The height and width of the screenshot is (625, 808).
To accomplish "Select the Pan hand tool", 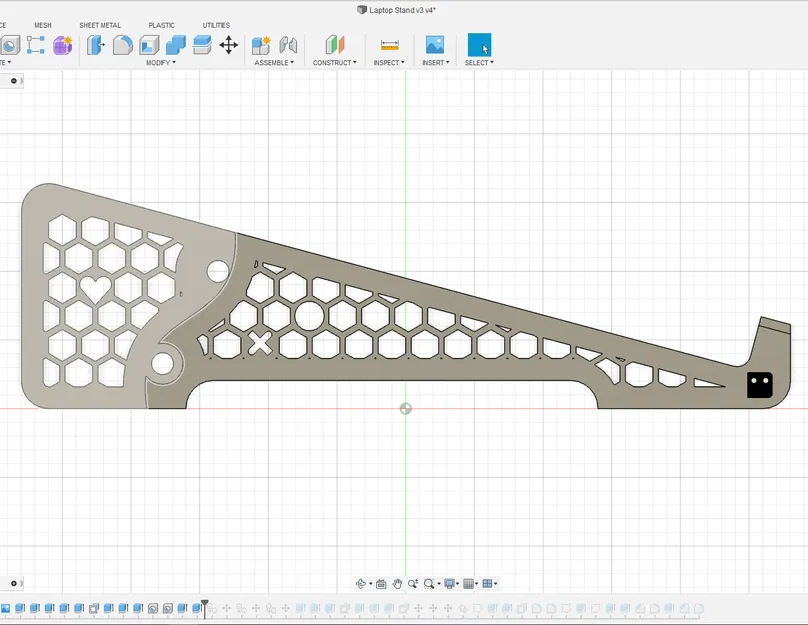I will point(397,584).
